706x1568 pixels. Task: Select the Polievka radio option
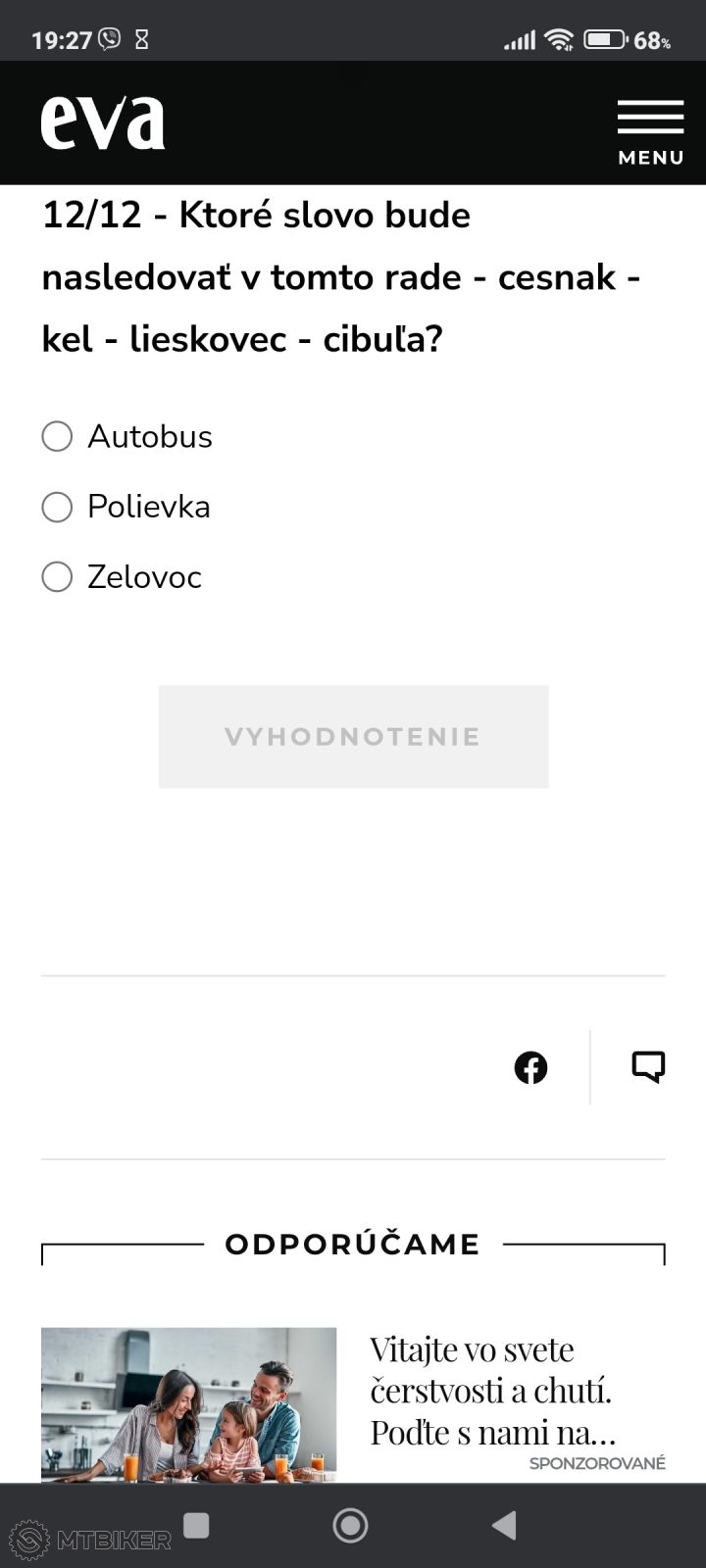(57, 507)
